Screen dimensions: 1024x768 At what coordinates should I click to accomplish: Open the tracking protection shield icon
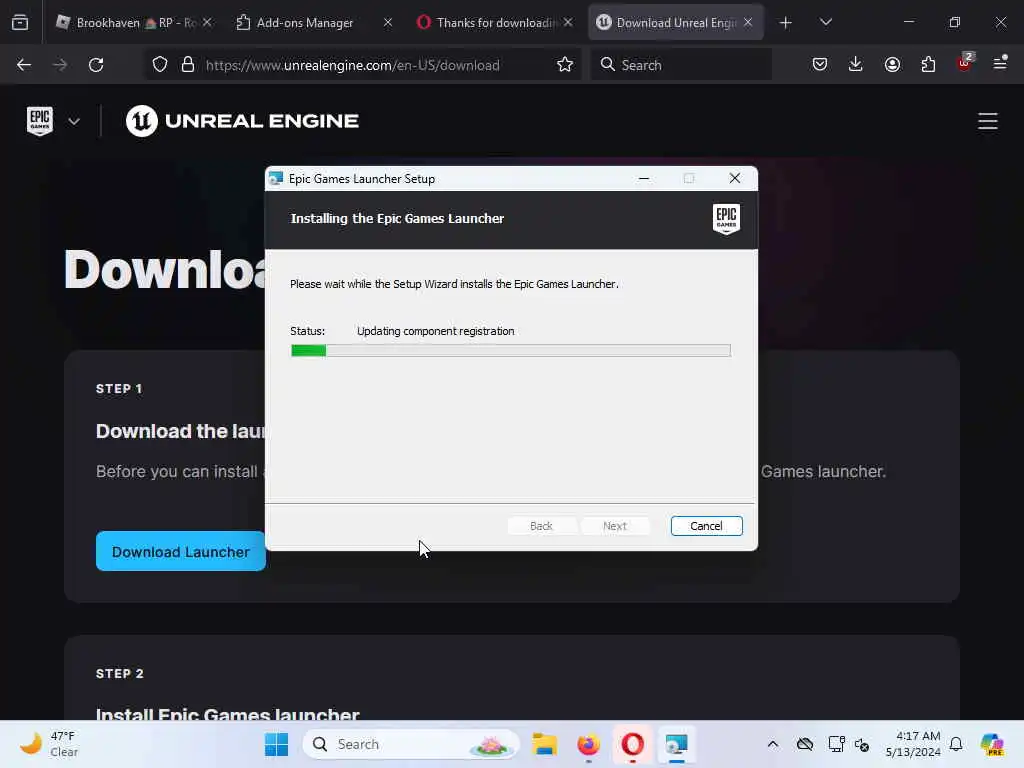(x=160, y=65)
